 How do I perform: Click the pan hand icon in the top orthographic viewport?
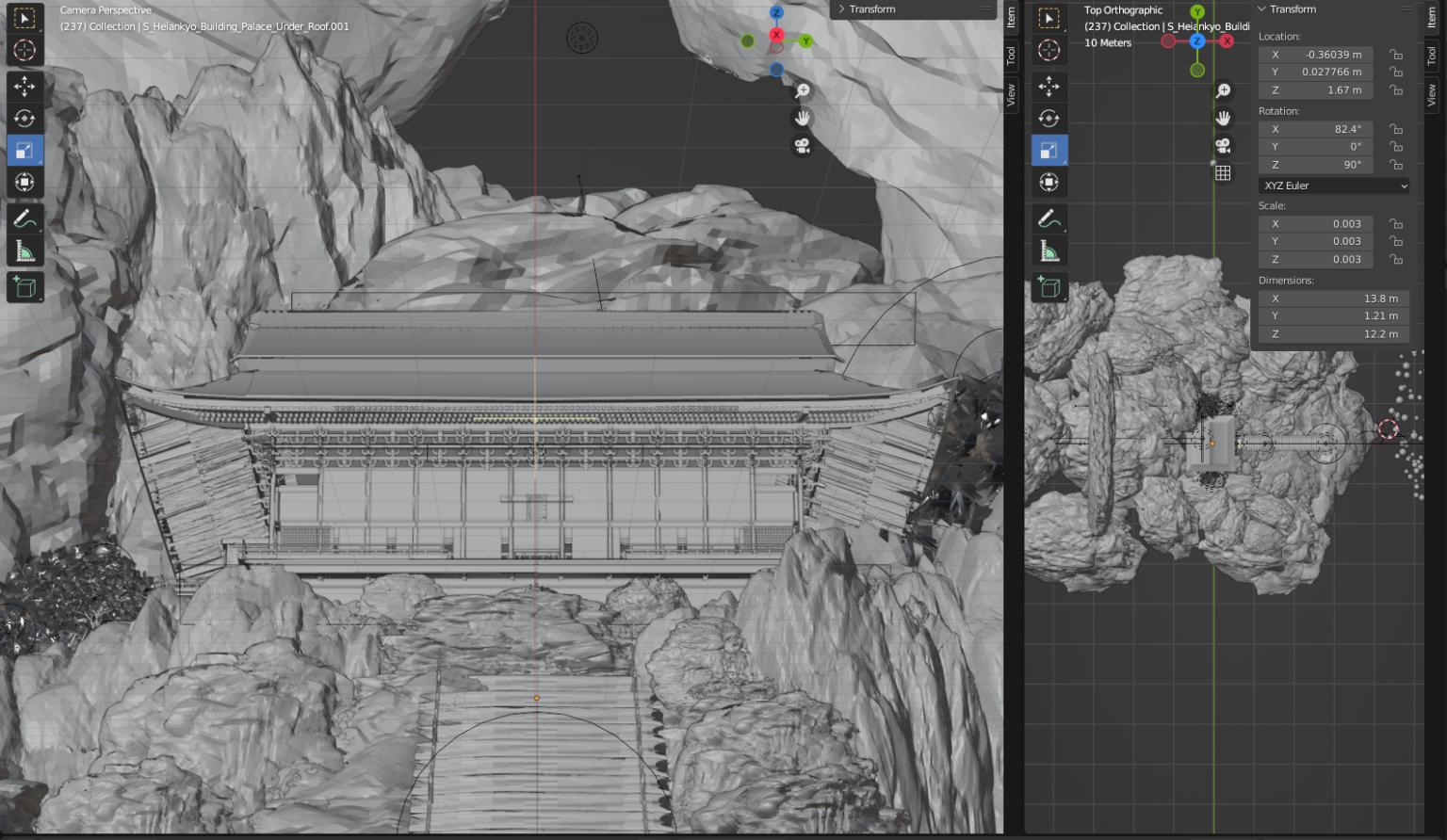pyautogui.click(x=1223, y=118)
